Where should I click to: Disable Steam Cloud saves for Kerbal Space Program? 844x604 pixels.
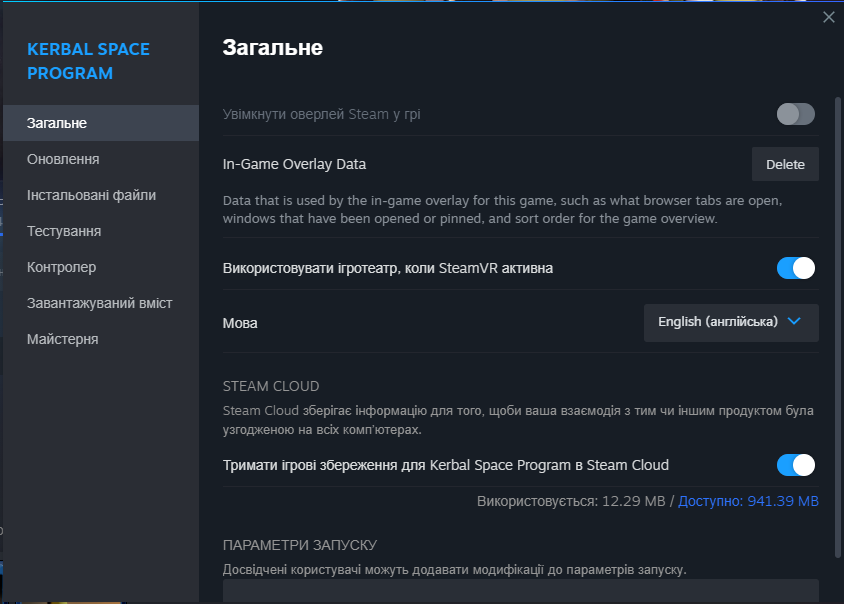(795, 465)
